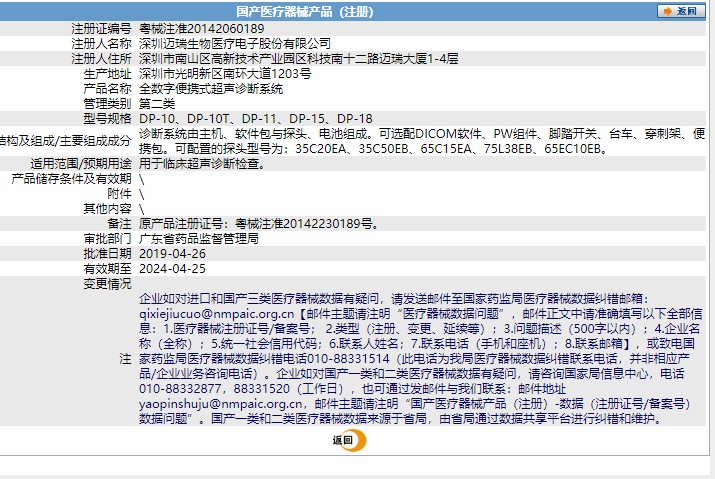
Task: Click the 产品储存条件及有效期 field label
Action: click(x=71, y=179)
